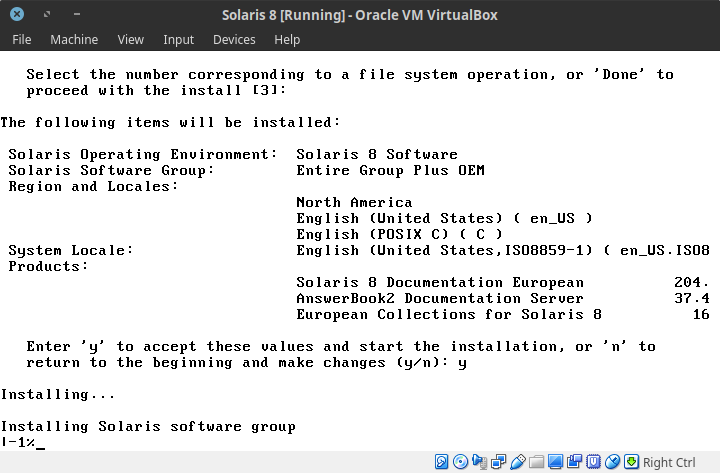The width and height of the screenshot is (720, 473).
Task: Click the 'Solaris Software Group:' label
Action: coord(111,170)
